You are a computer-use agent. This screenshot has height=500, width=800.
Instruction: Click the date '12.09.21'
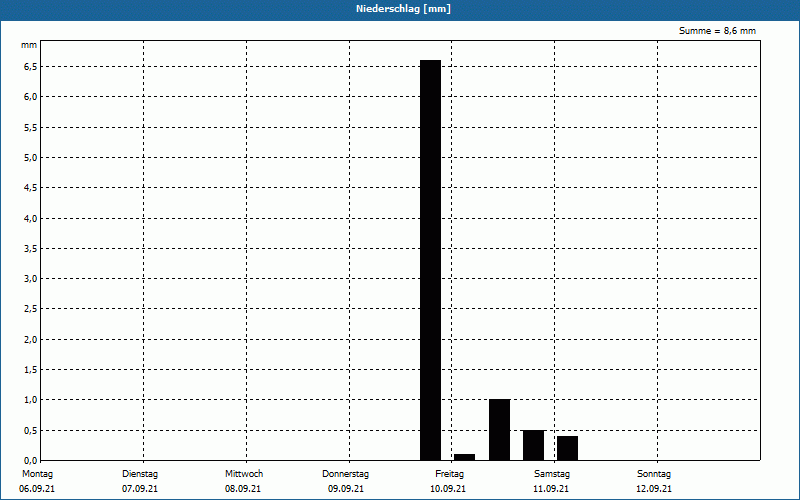[654, 489]
